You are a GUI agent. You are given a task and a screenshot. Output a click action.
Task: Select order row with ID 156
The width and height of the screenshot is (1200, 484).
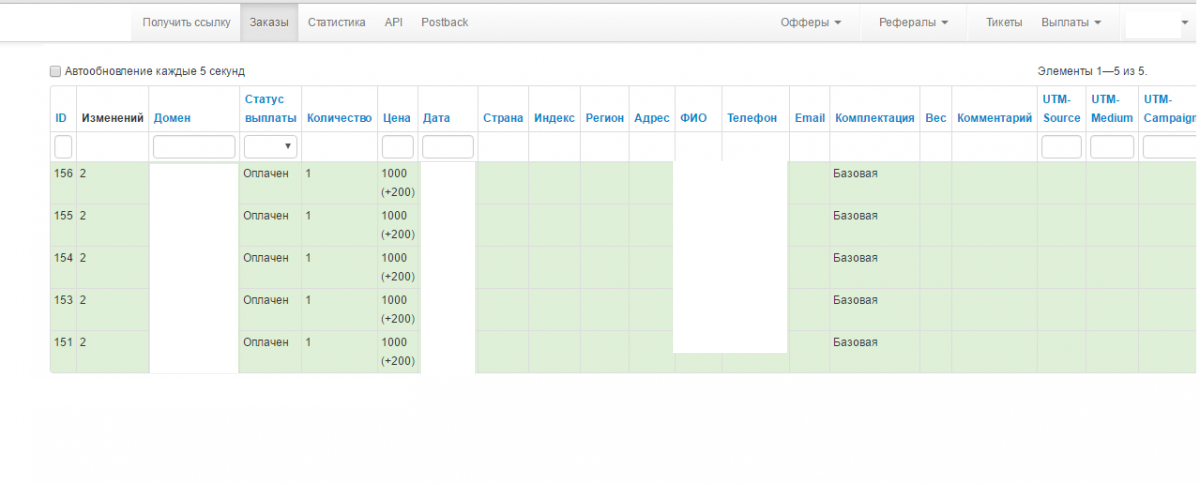[63, 174]
